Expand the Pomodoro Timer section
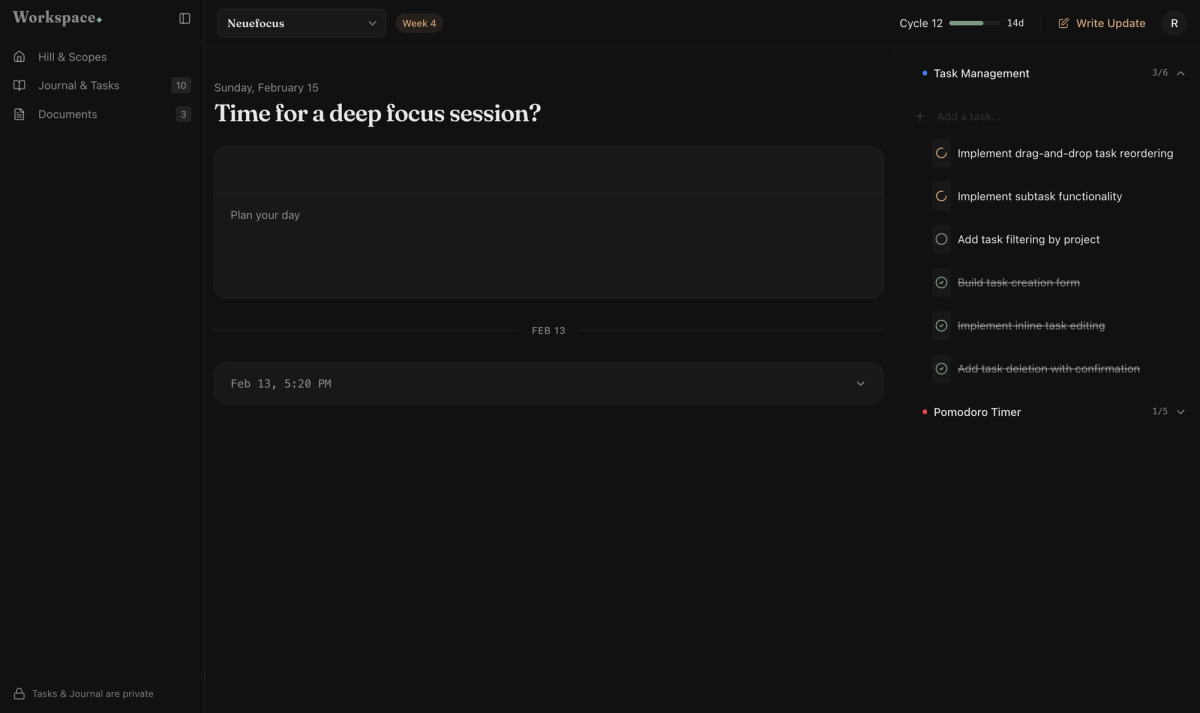The image size is (1200, 713). click(1180, 412)
